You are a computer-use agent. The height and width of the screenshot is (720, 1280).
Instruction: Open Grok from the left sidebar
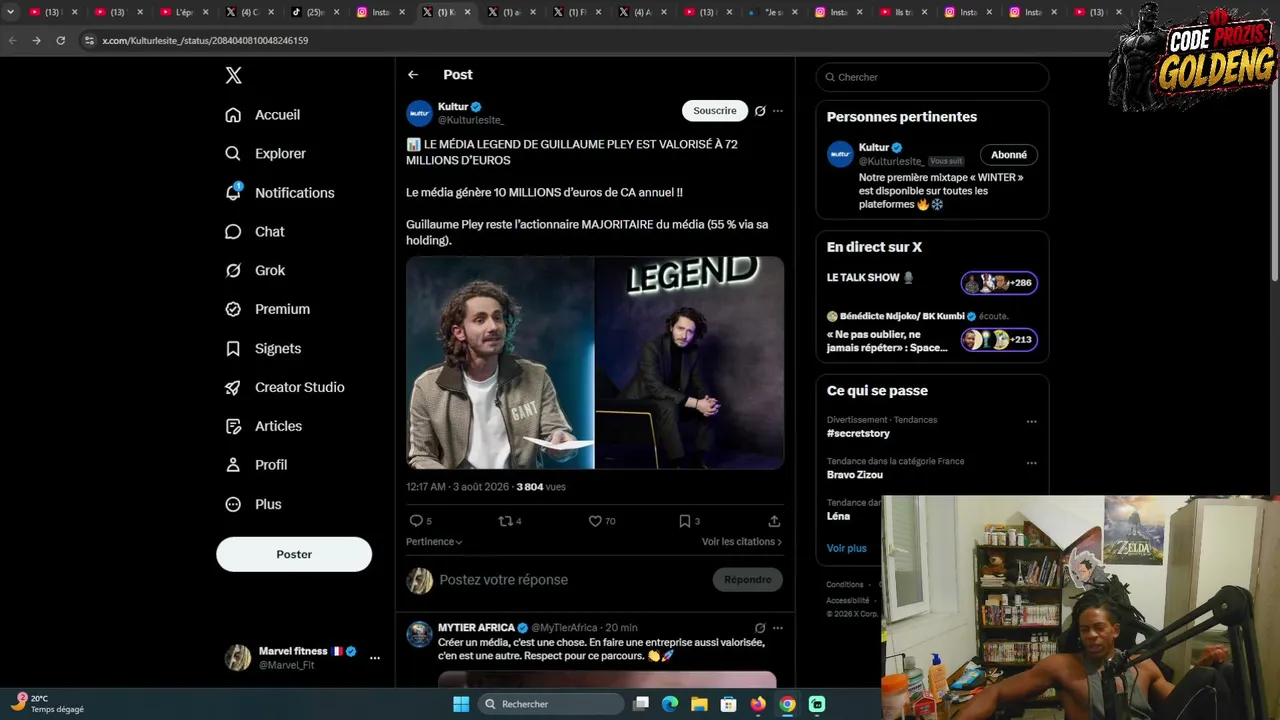tap(255, 270)
